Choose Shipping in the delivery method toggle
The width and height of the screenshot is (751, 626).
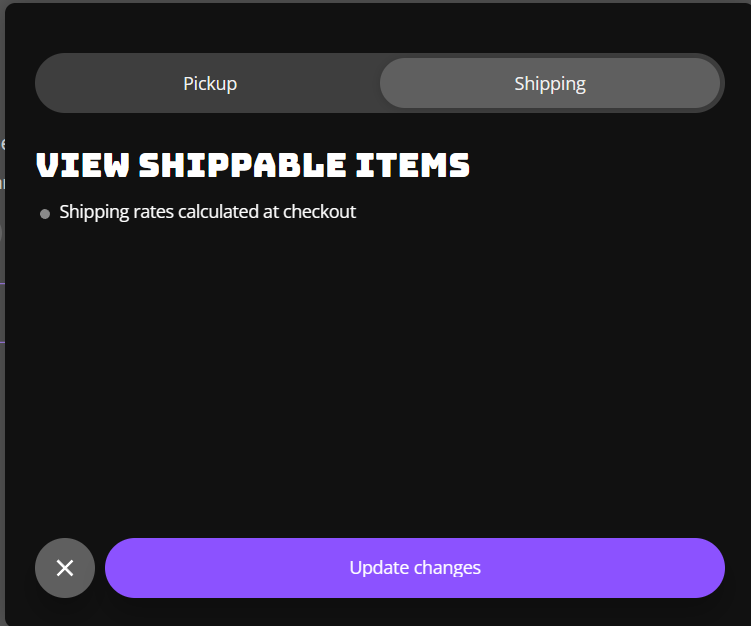coord(549,84)
